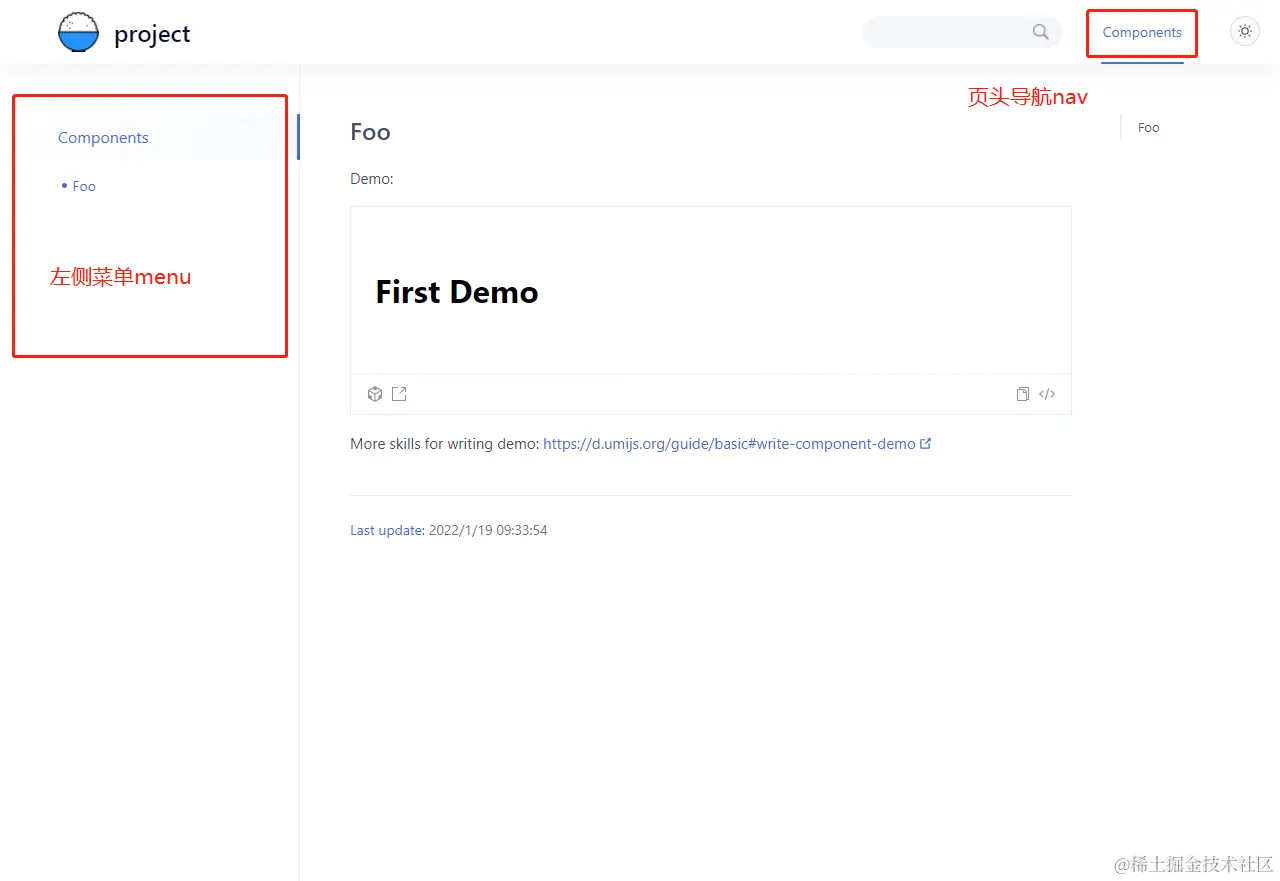The height and width of the screenshot is (881, 1280).
Task: Select Components in the left menu
Action: point(103,138)
